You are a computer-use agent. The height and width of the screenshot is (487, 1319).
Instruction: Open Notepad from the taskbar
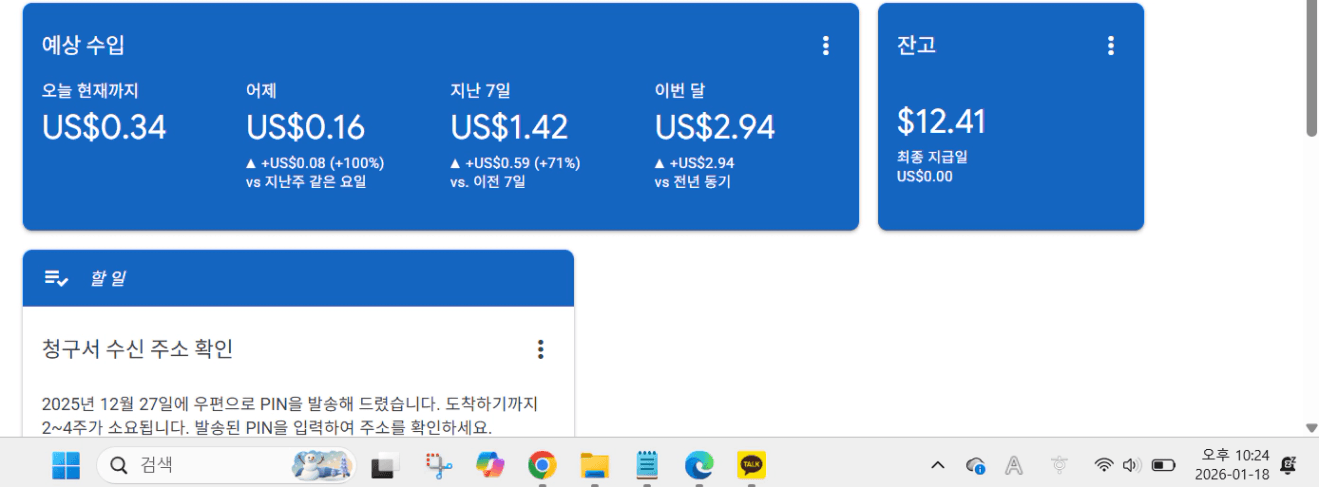tap(647, 465)
